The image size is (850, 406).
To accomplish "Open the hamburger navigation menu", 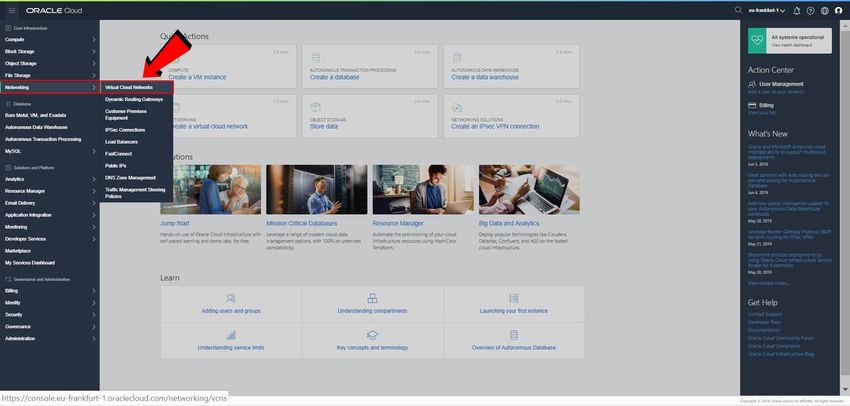I will coord(12,10).
